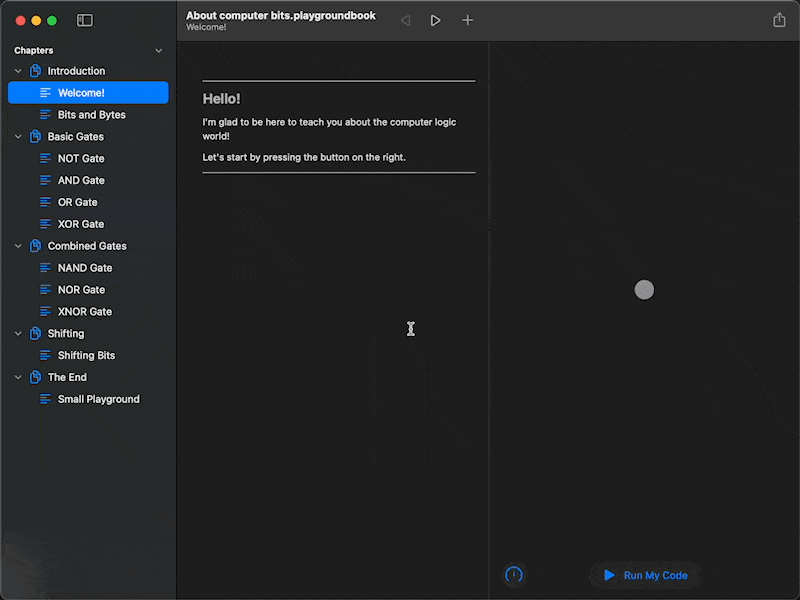Tap the gray circle in live view

pos(644,290)
